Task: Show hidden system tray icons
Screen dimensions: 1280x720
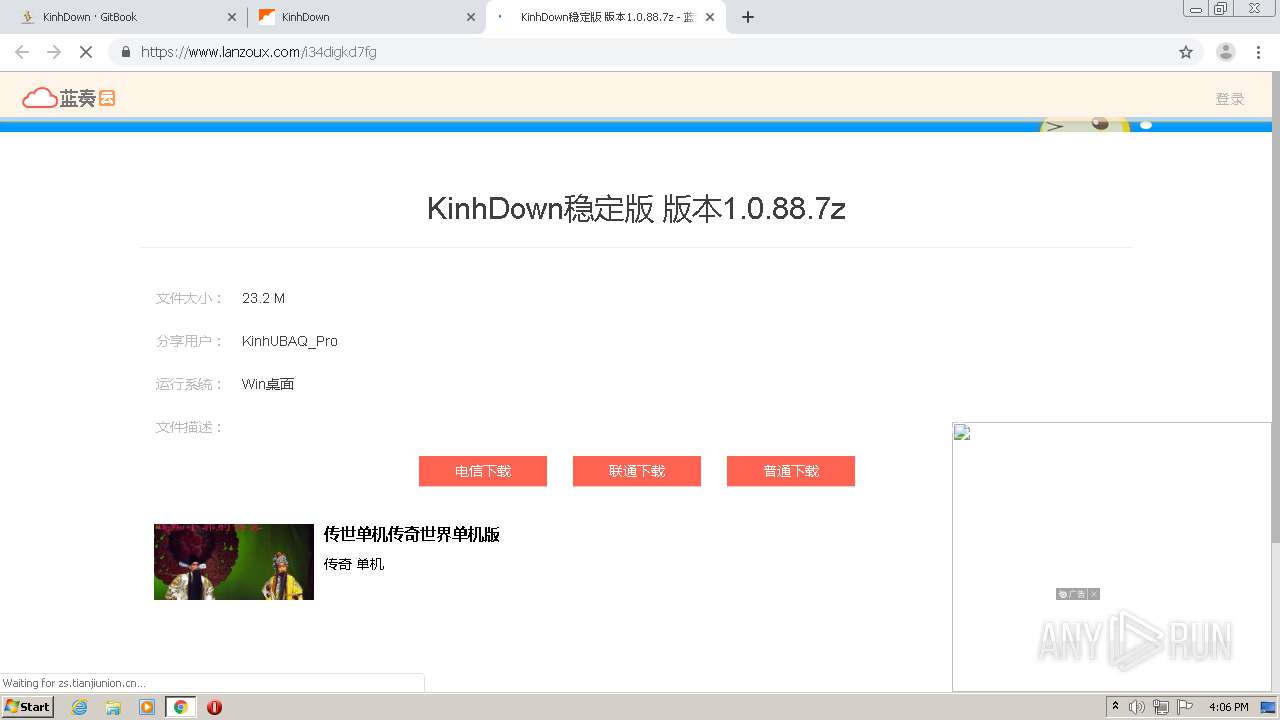Action: (x=1115, y=707)
